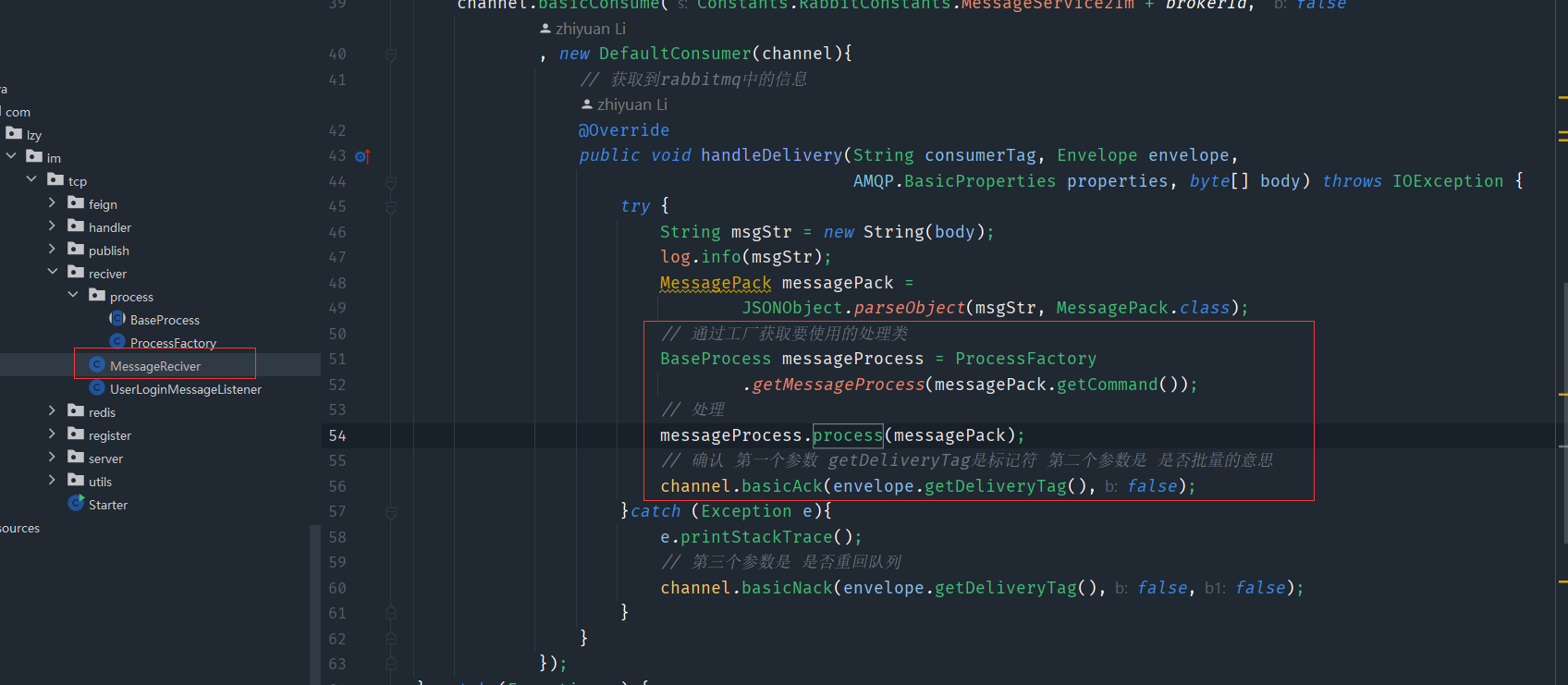1568x685 pixels.
Task: Click the fold end marker at line 63
Action: tap(391, 664)
